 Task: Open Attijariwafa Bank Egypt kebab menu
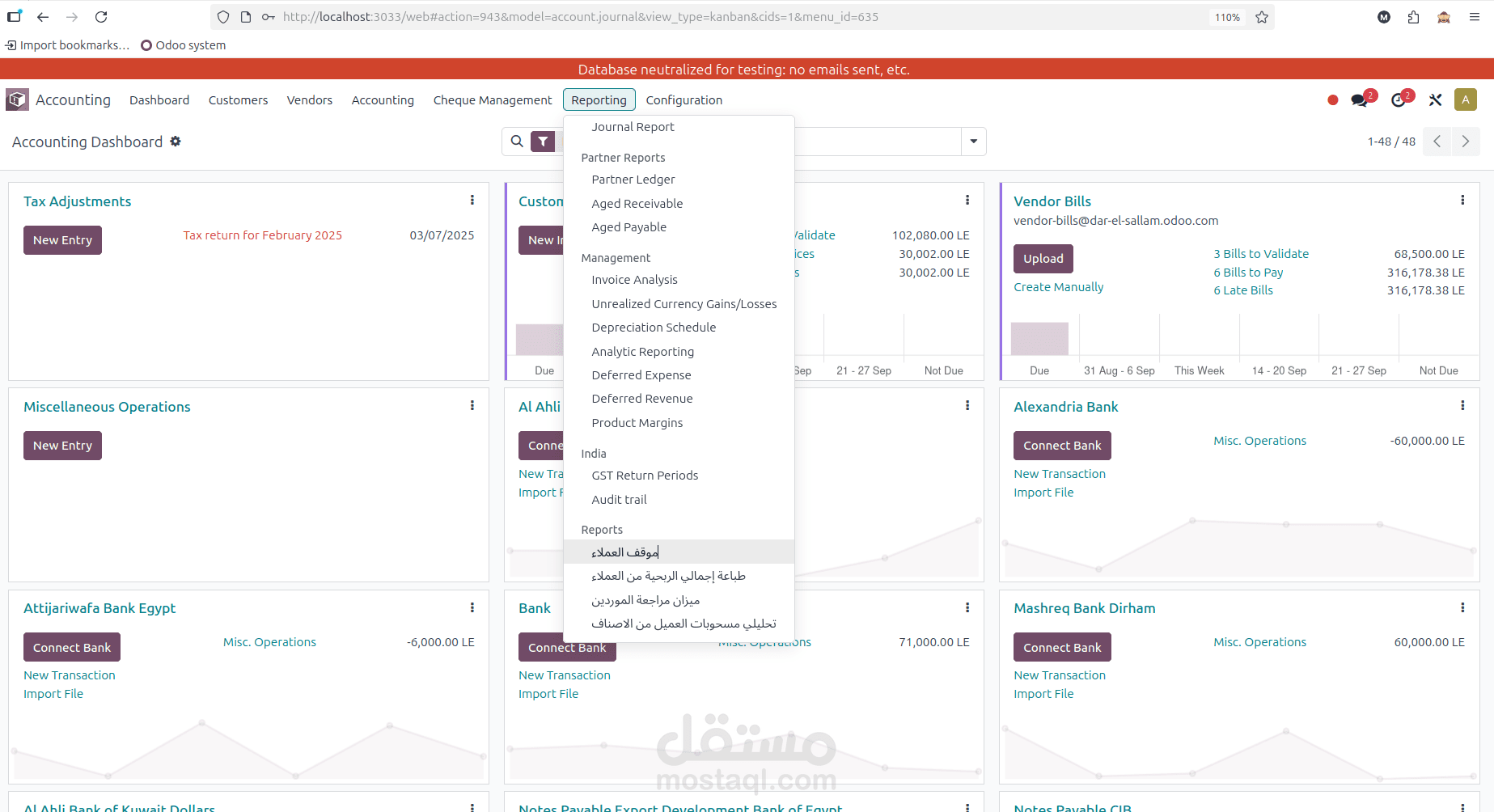click(472, 608)
